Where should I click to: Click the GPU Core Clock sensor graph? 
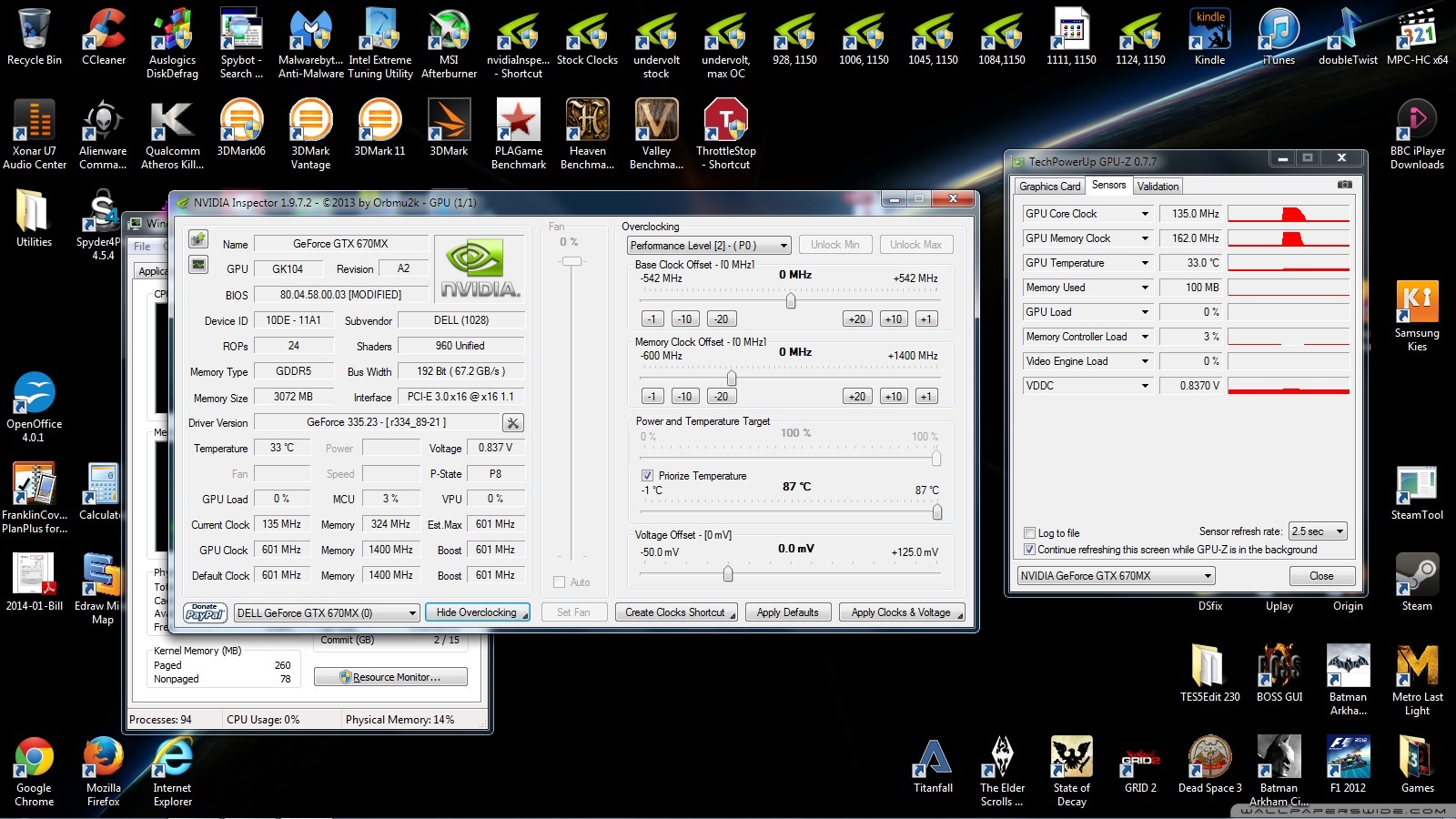pyautogui.click(x=1289, y=214)
